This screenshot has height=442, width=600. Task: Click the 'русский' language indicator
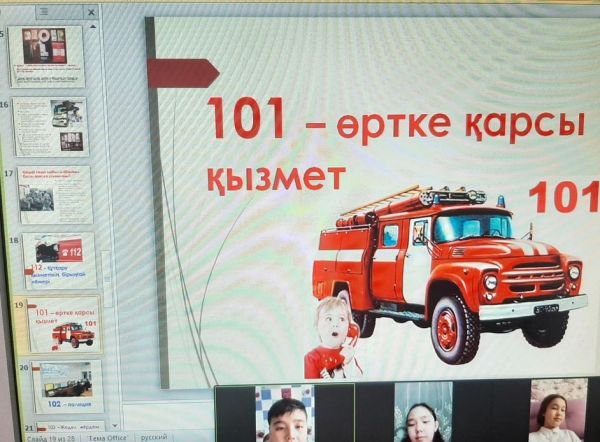pyautogui.click(x=154, y=436)
